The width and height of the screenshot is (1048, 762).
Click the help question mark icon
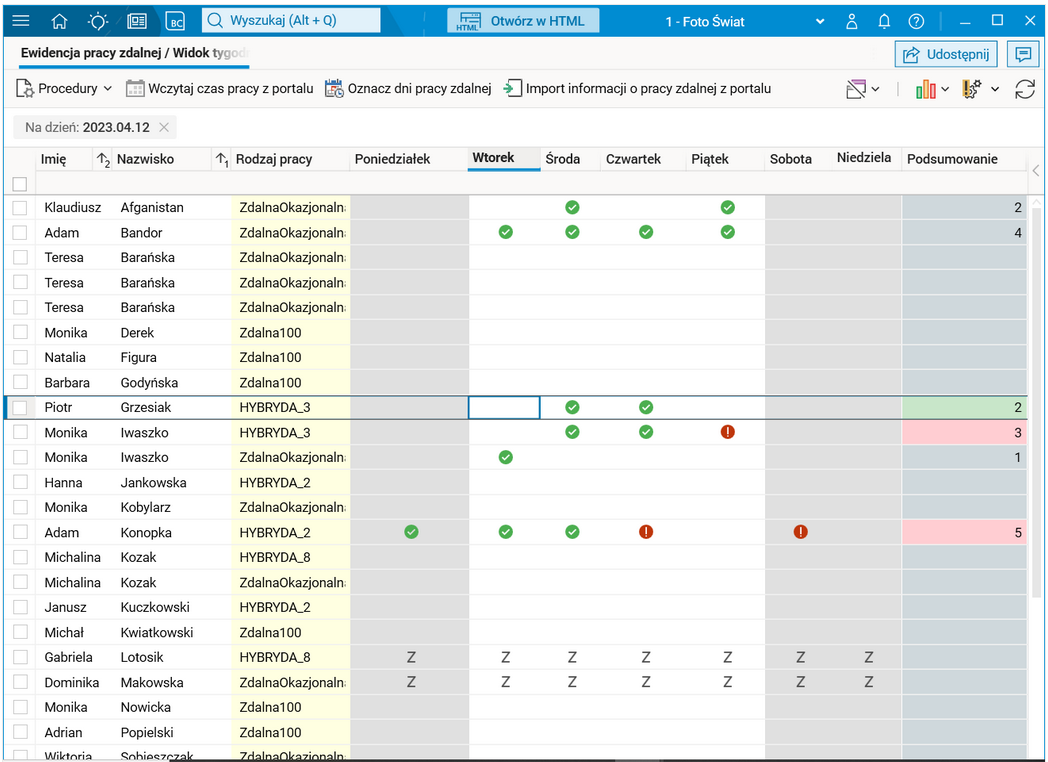[916, 21]
